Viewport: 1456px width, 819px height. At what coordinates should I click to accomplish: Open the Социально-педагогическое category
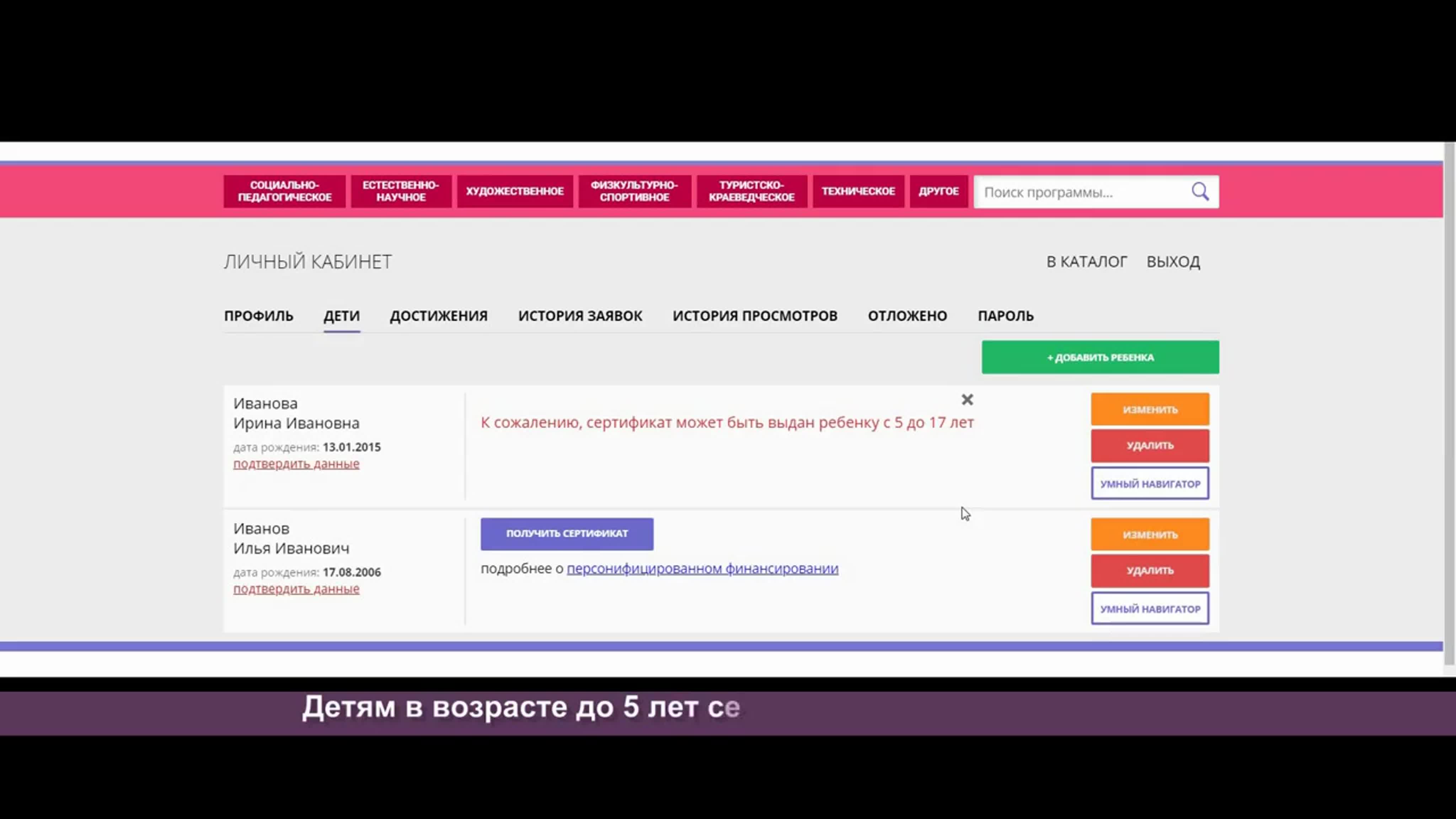click(x=284, y=191)
